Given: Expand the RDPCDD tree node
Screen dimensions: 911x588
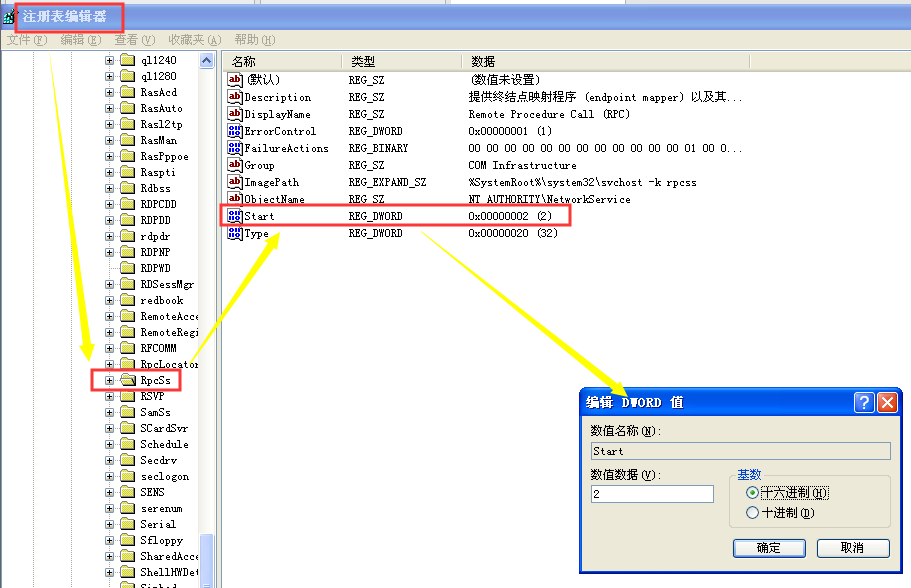Looking at the screenshot, I should pyautogui.click(x=109, y=204).
